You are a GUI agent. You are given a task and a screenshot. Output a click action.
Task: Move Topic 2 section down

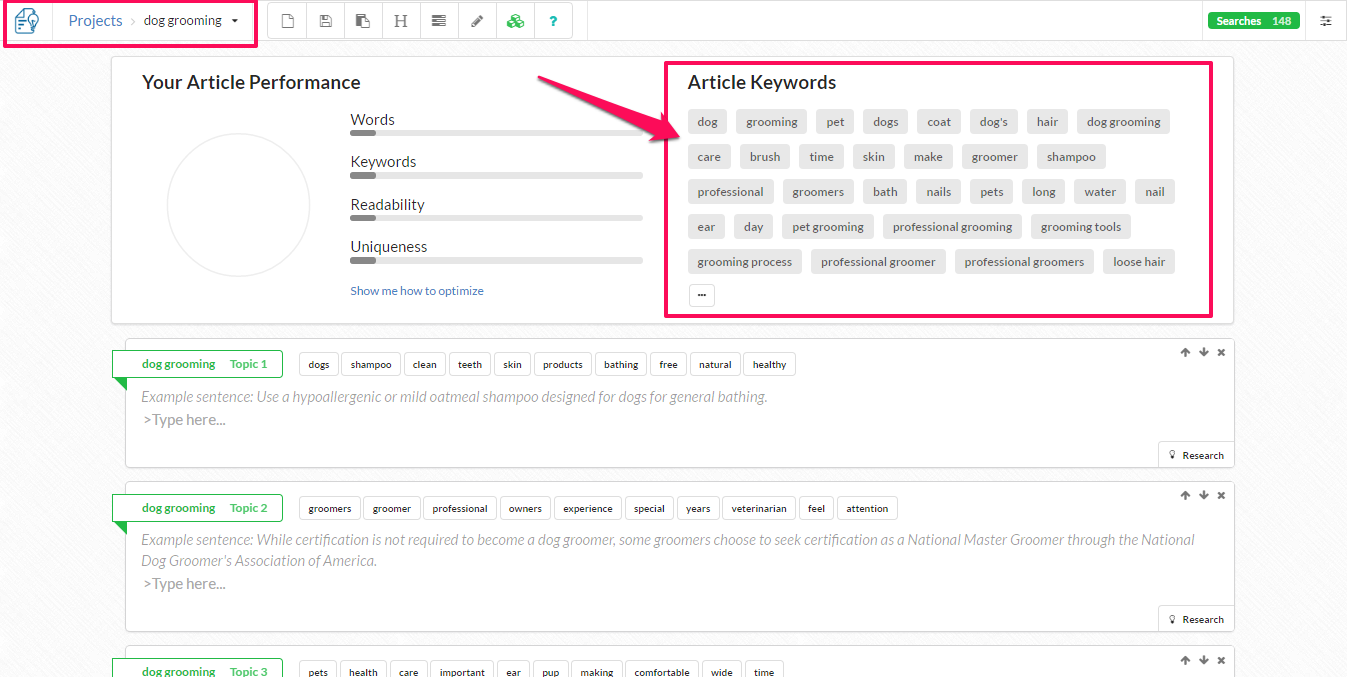1204,495
